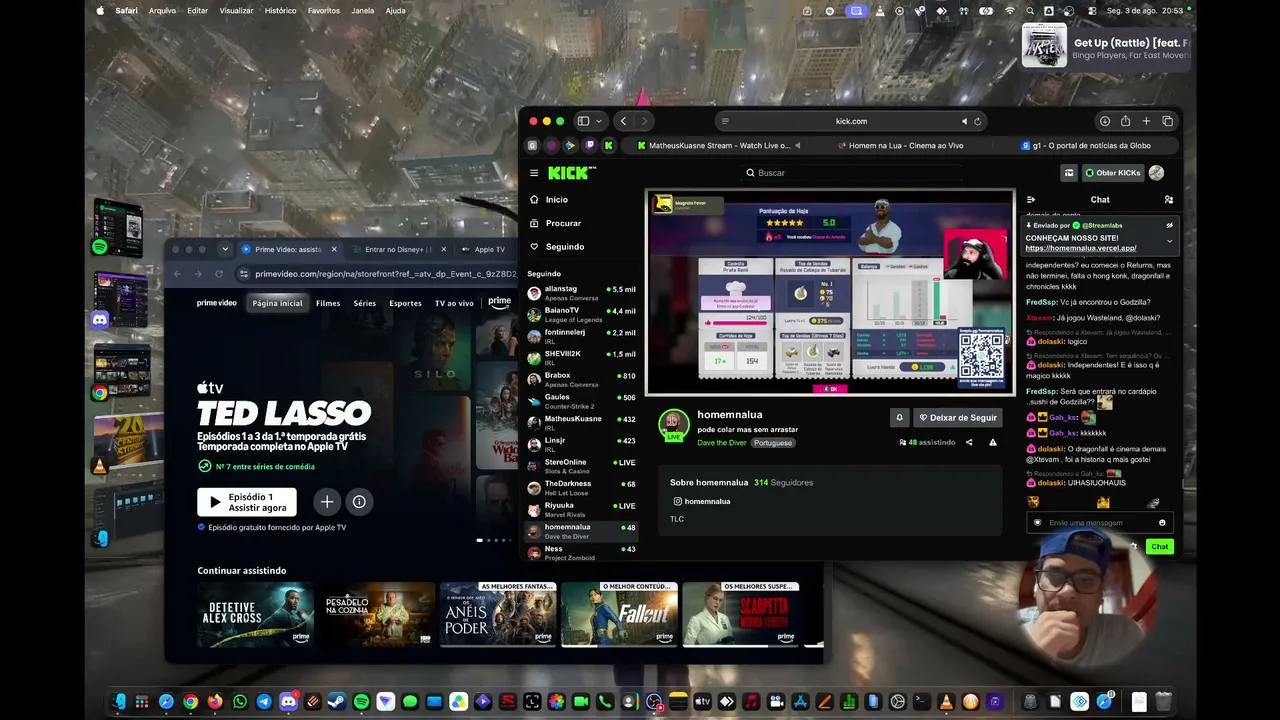The width and height of the screenshot is (1280, 720).
Task: Click the Kick logo
Action: click(571, 173)
